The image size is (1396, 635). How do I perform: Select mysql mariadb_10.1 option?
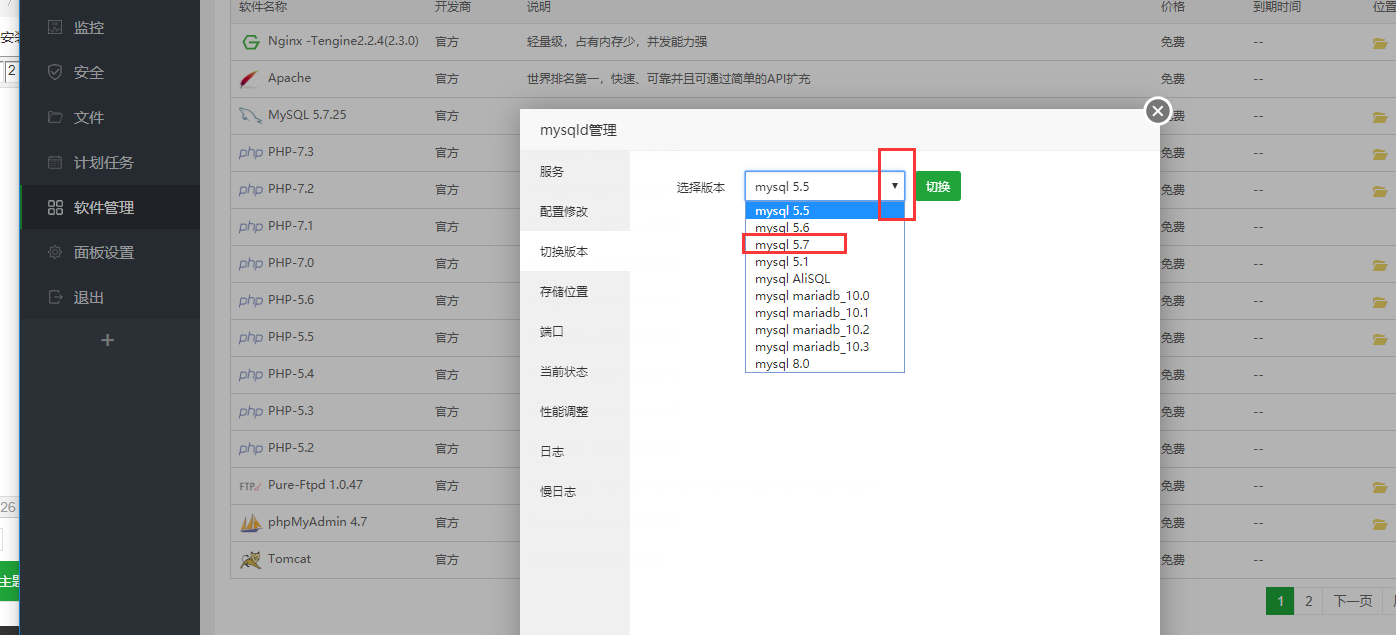pyautogui.click(x=825, y=313)
